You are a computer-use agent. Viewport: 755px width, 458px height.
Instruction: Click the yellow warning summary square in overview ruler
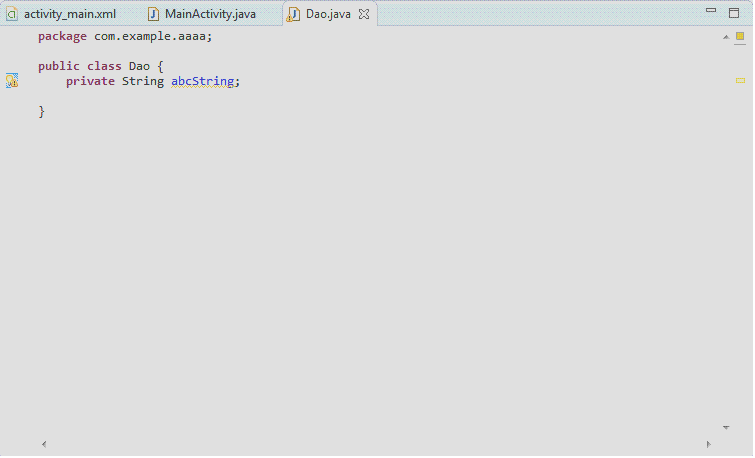740,36
